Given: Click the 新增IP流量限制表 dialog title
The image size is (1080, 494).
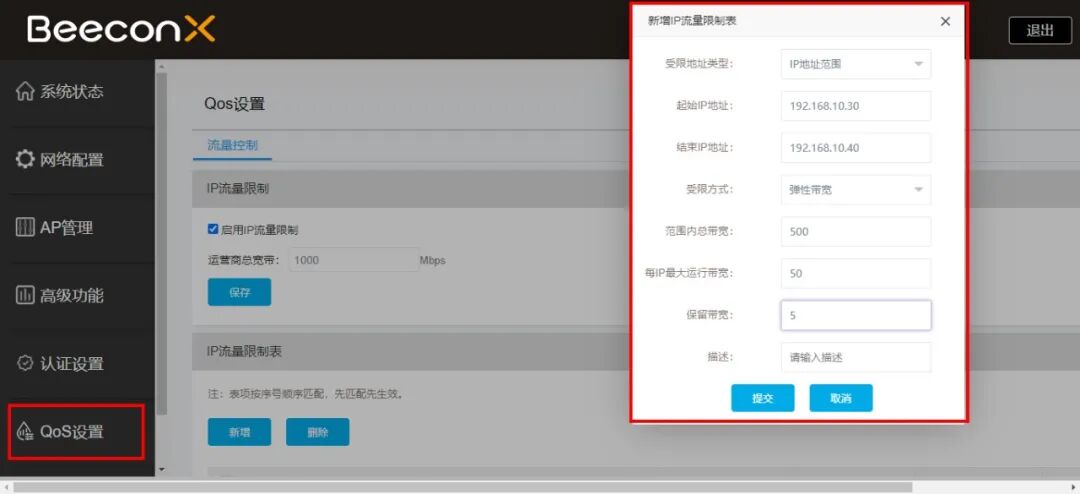Looking at the screenshot, I should coord(692,21).
